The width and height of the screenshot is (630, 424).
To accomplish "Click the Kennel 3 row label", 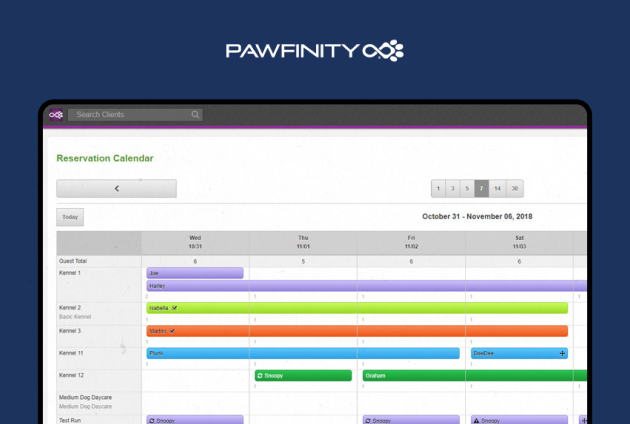I will (70, 331).
